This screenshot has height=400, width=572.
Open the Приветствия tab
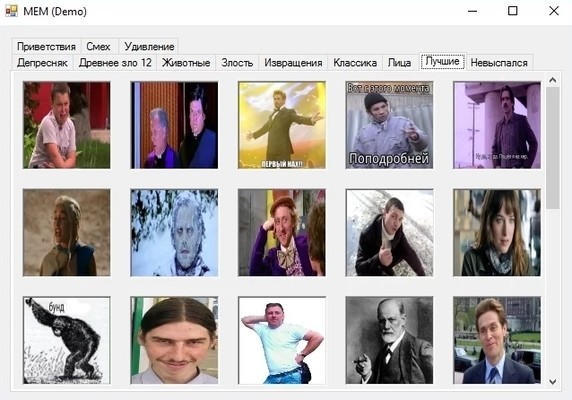pos(46,47)
